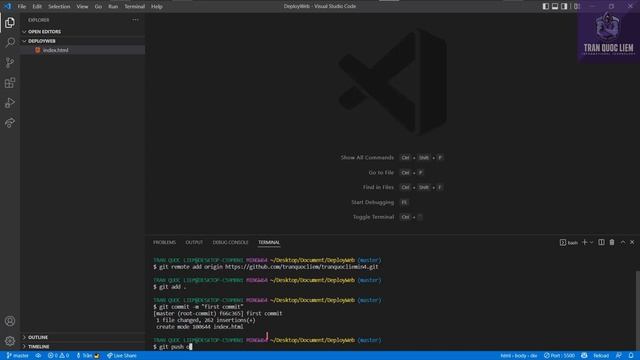
Task: Open the notifications bell icon
Action: pos(631,356)
